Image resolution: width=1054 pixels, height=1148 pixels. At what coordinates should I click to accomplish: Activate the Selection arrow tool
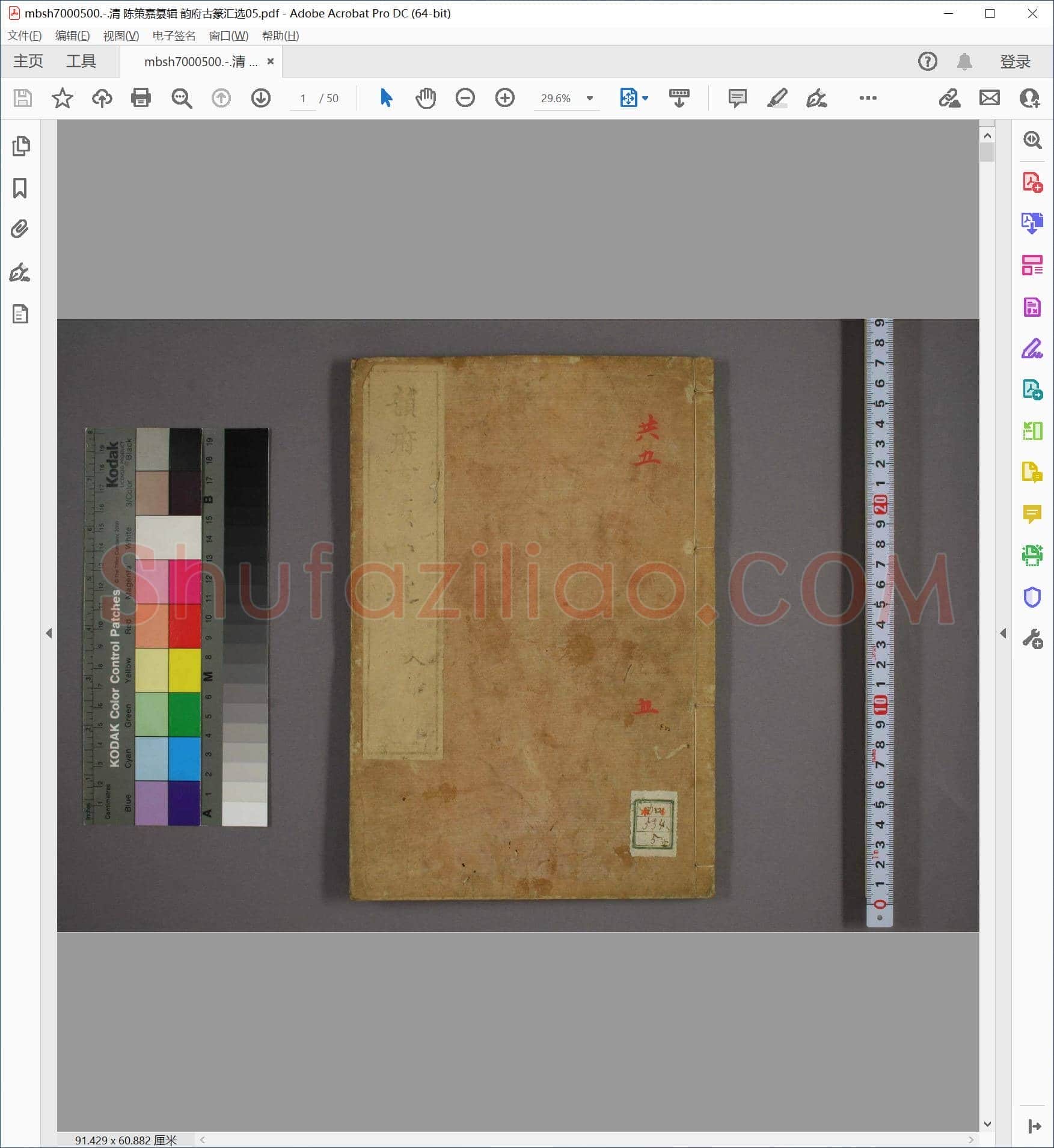tap(386, 98)
